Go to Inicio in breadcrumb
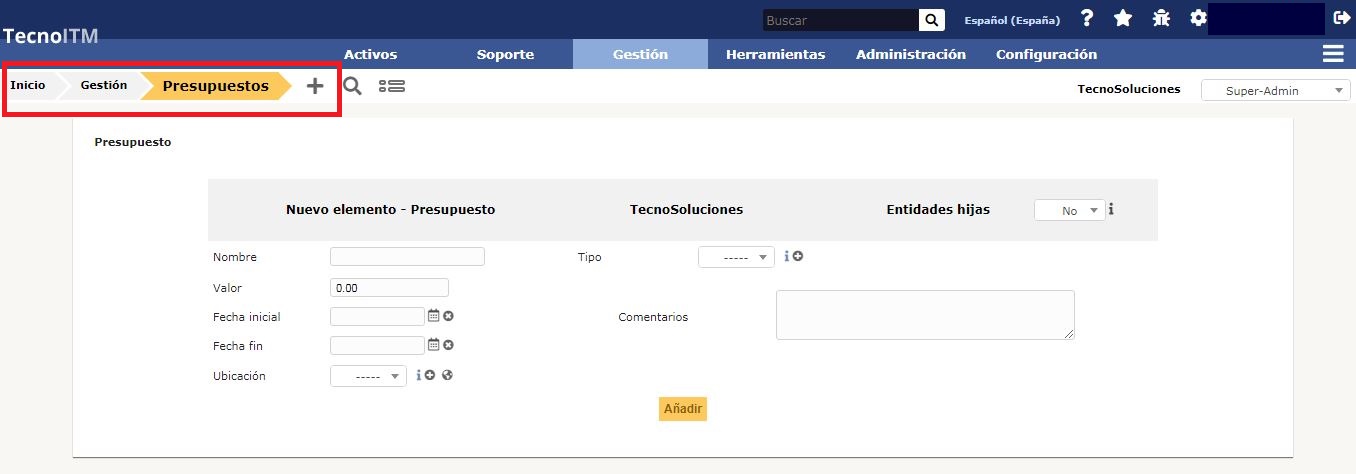The height and width of the screenshot is (474, 1356). [x=28, y=86]
